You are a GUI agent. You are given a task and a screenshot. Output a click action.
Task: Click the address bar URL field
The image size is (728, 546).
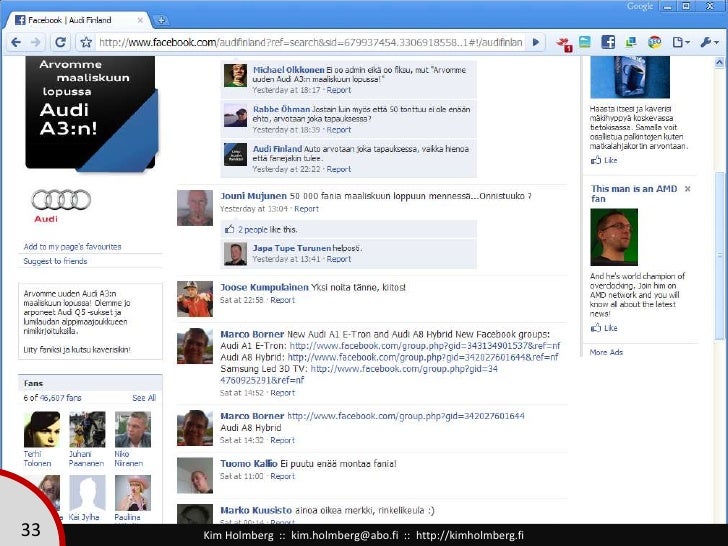(x=310, y=42)
